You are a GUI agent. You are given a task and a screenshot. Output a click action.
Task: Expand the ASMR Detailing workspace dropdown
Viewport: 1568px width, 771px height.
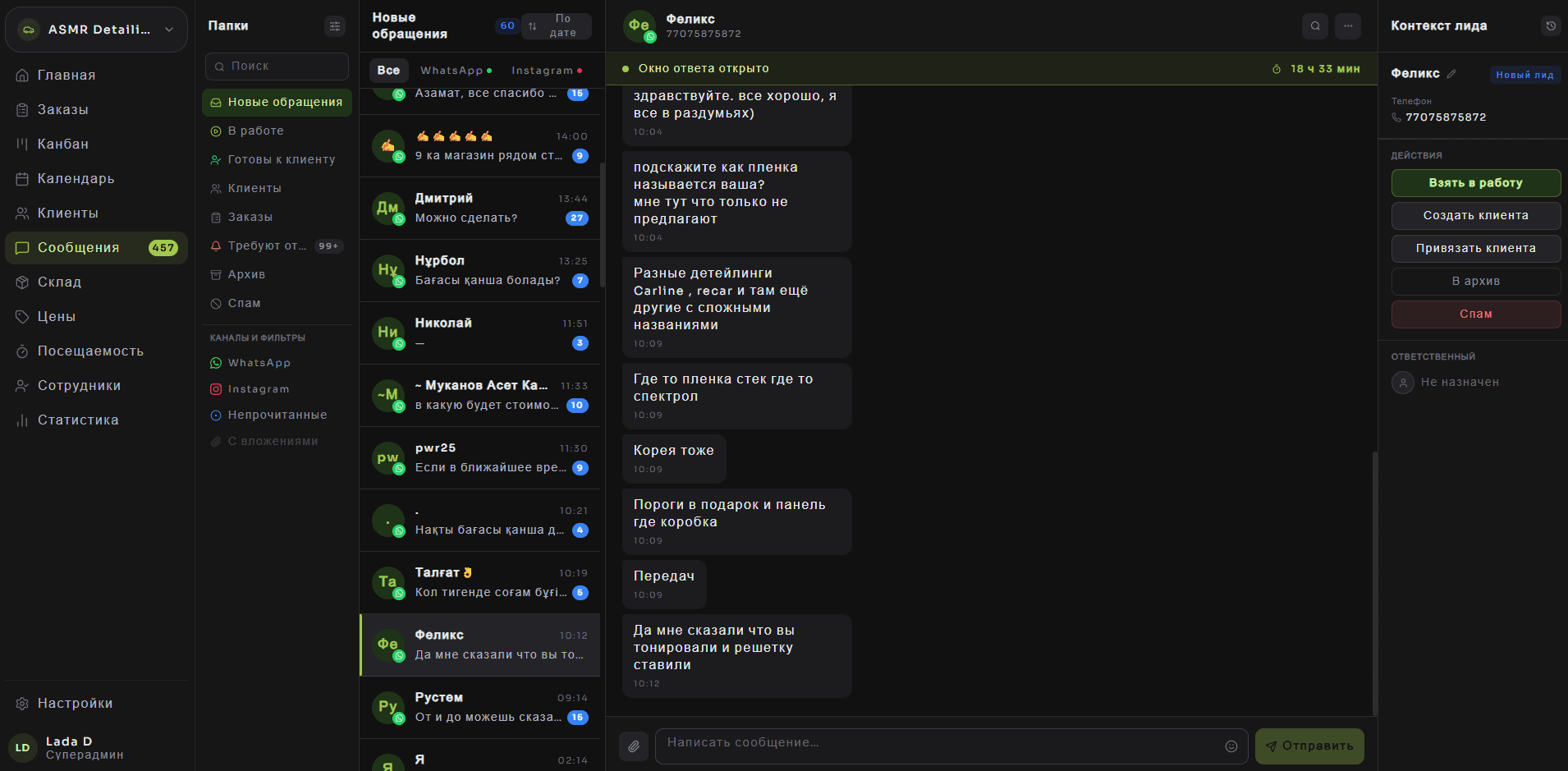(x=97, y=30)
